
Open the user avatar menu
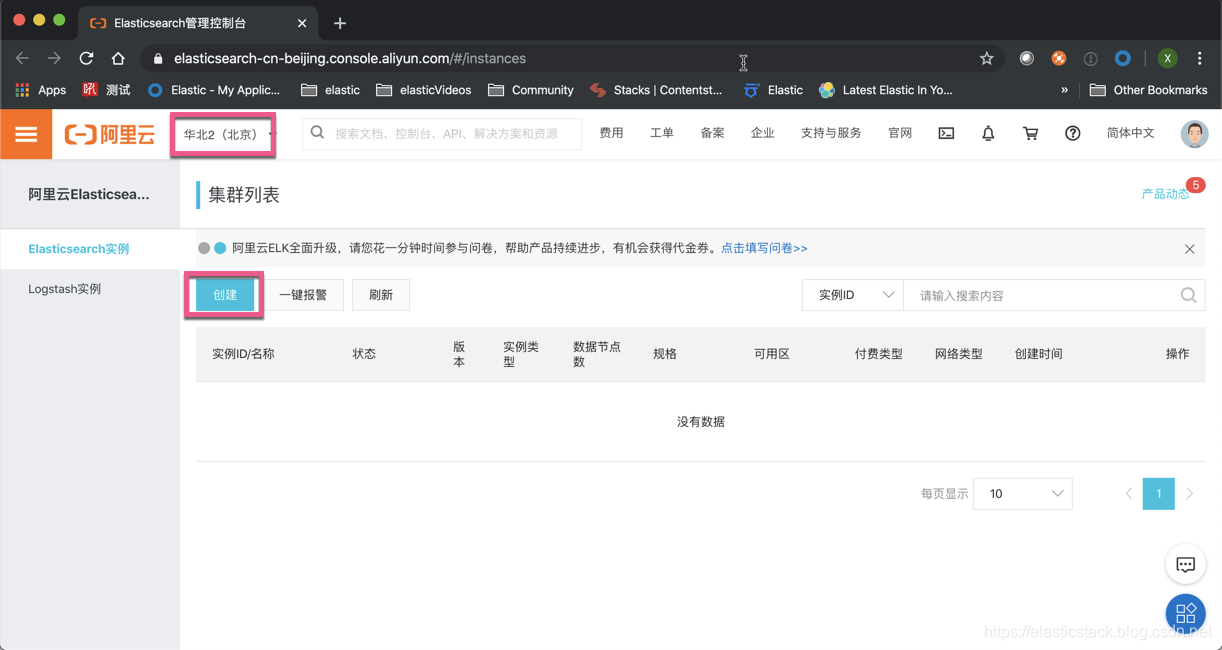tap(1194, 134)
